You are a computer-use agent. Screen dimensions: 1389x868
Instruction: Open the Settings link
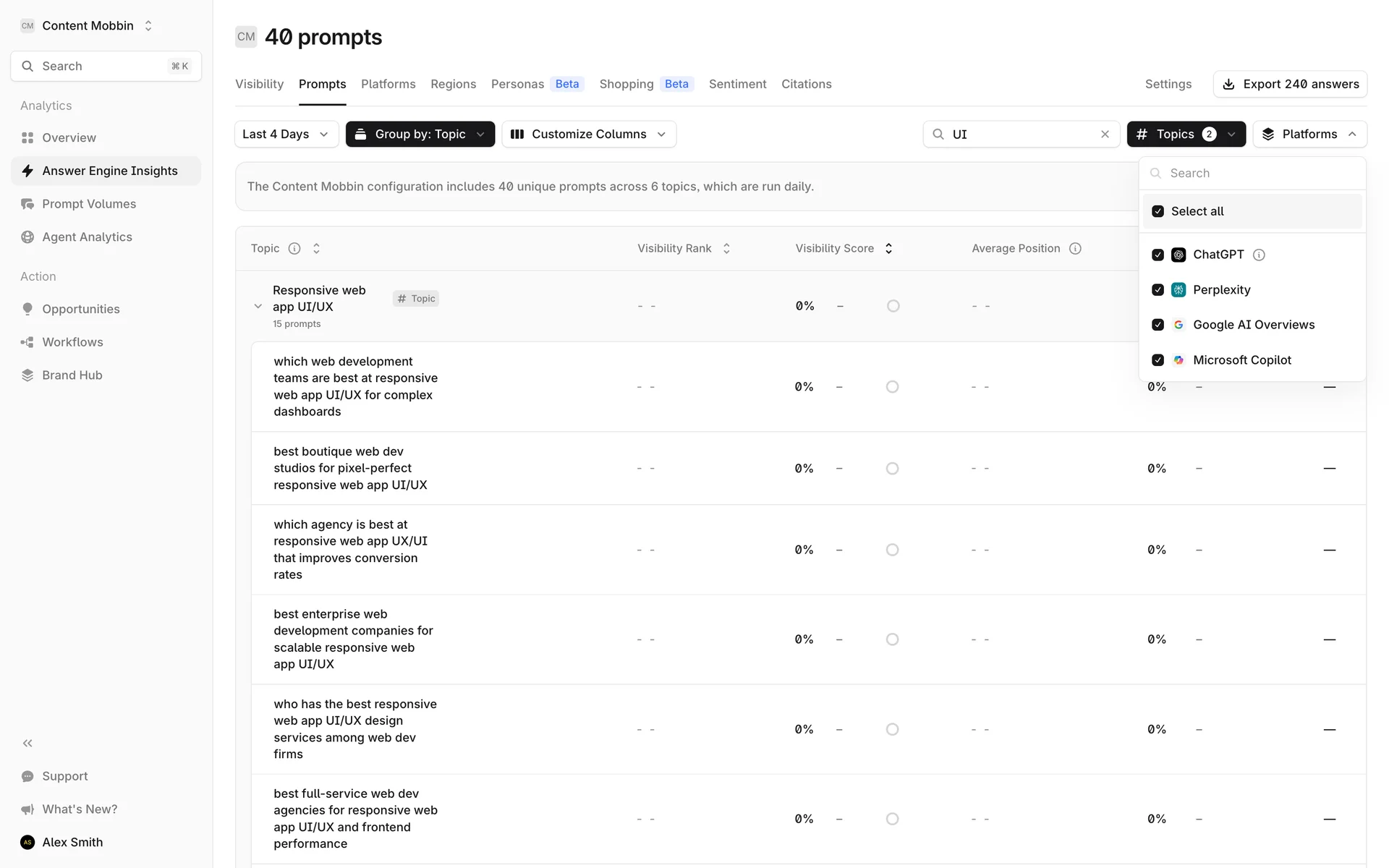[1168, 84]
